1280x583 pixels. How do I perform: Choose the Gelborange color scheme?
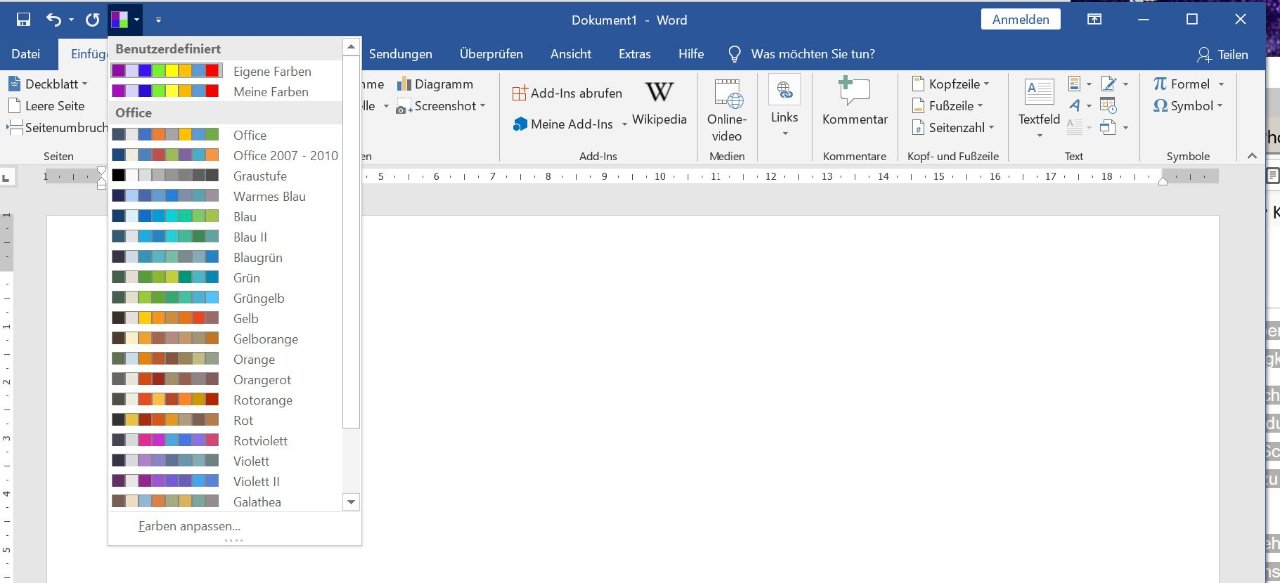coord(225,339)
